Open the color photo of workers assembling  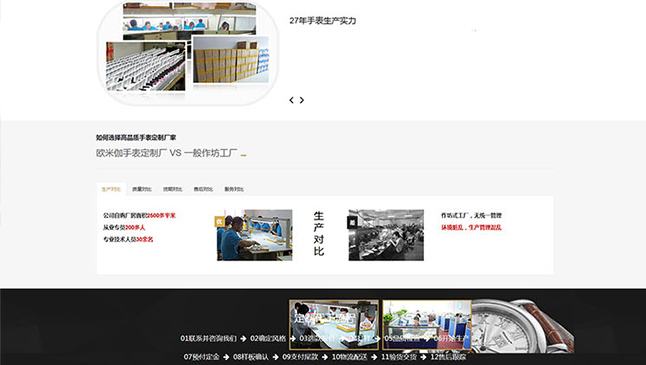[255, 235]
